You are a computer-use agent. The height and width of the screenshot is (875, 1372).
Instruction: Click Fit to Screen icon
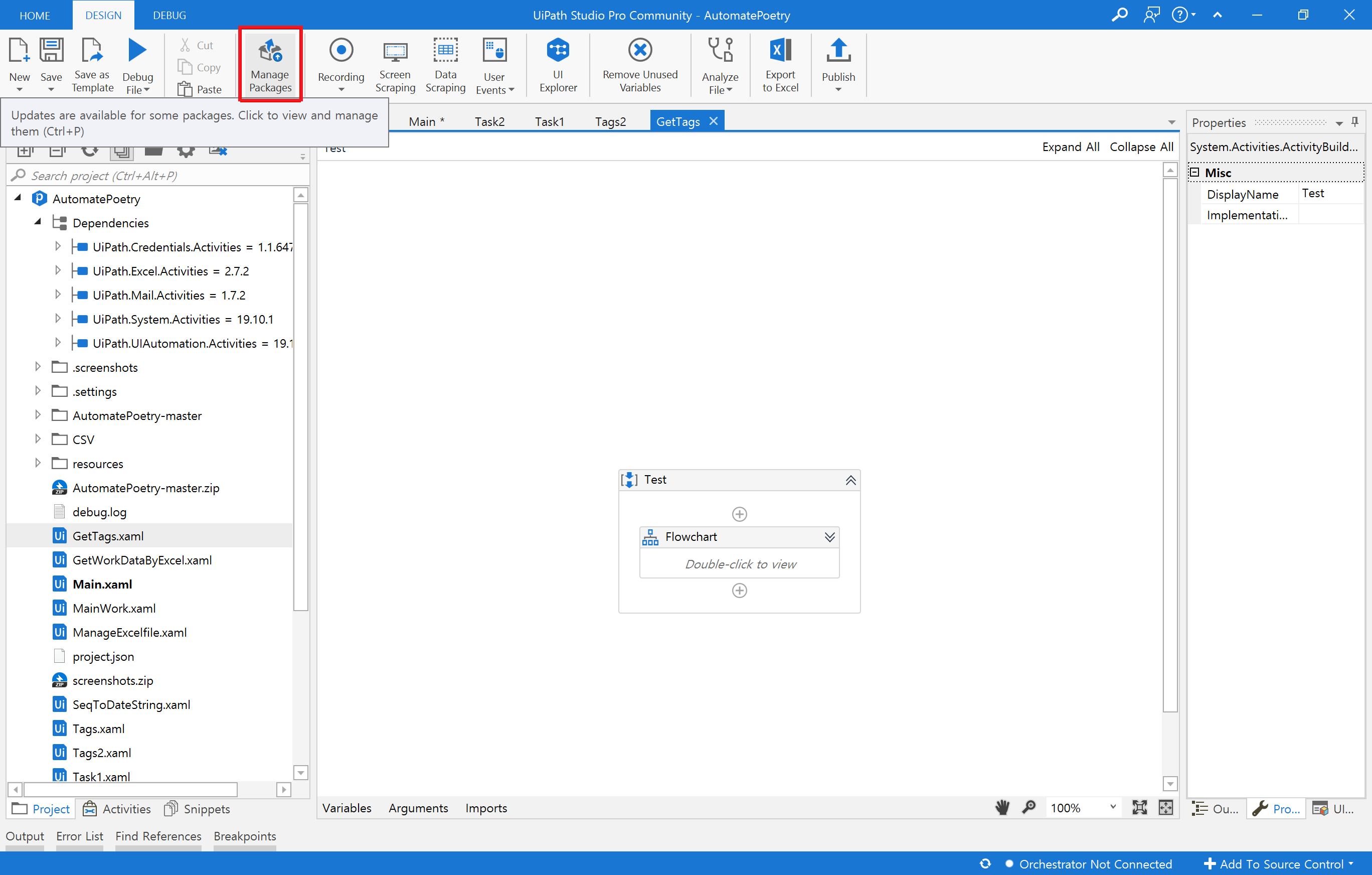tap(1139, 807)
